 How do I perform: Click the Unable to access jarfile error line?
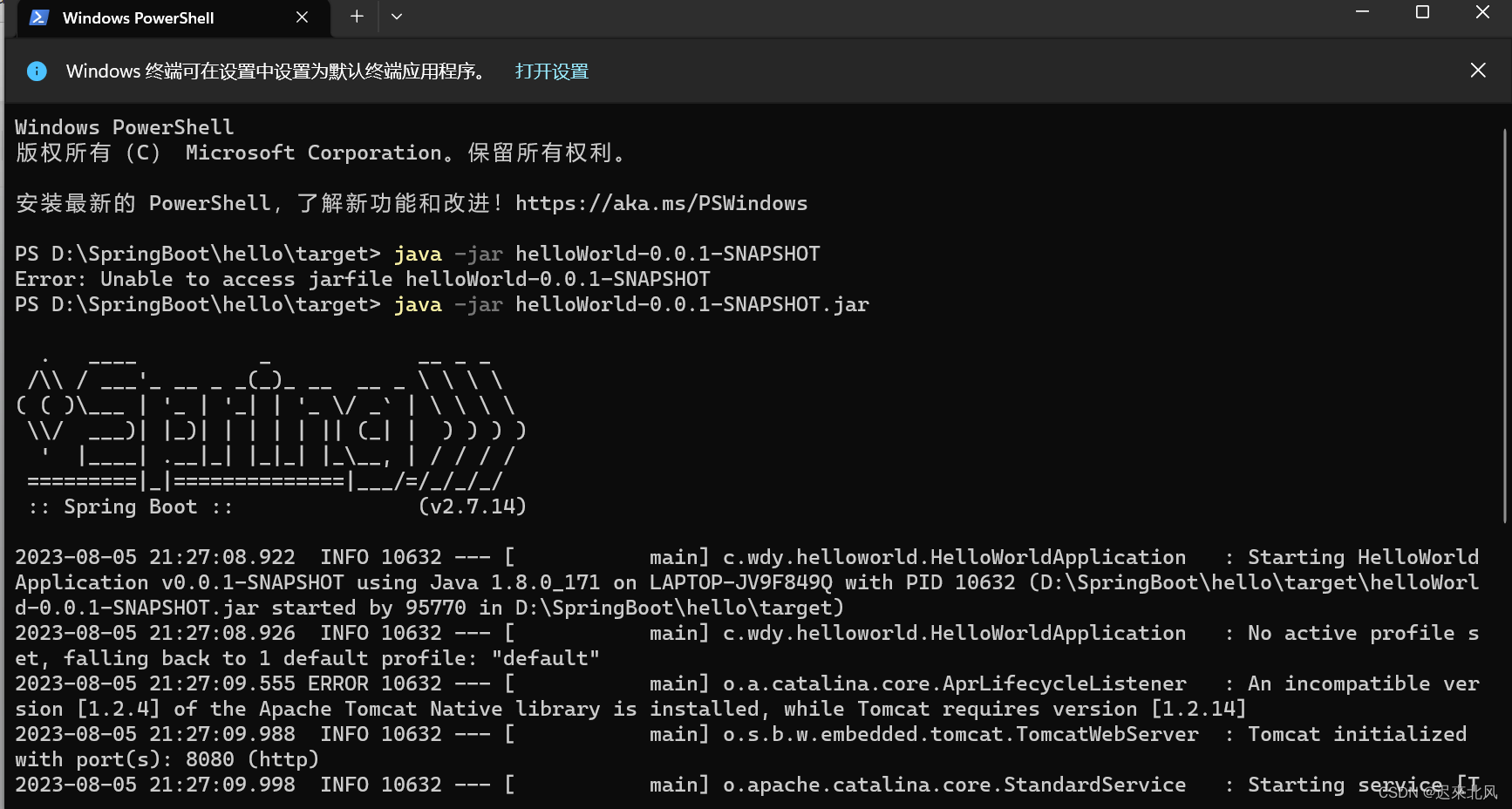(x=362, y=279)
